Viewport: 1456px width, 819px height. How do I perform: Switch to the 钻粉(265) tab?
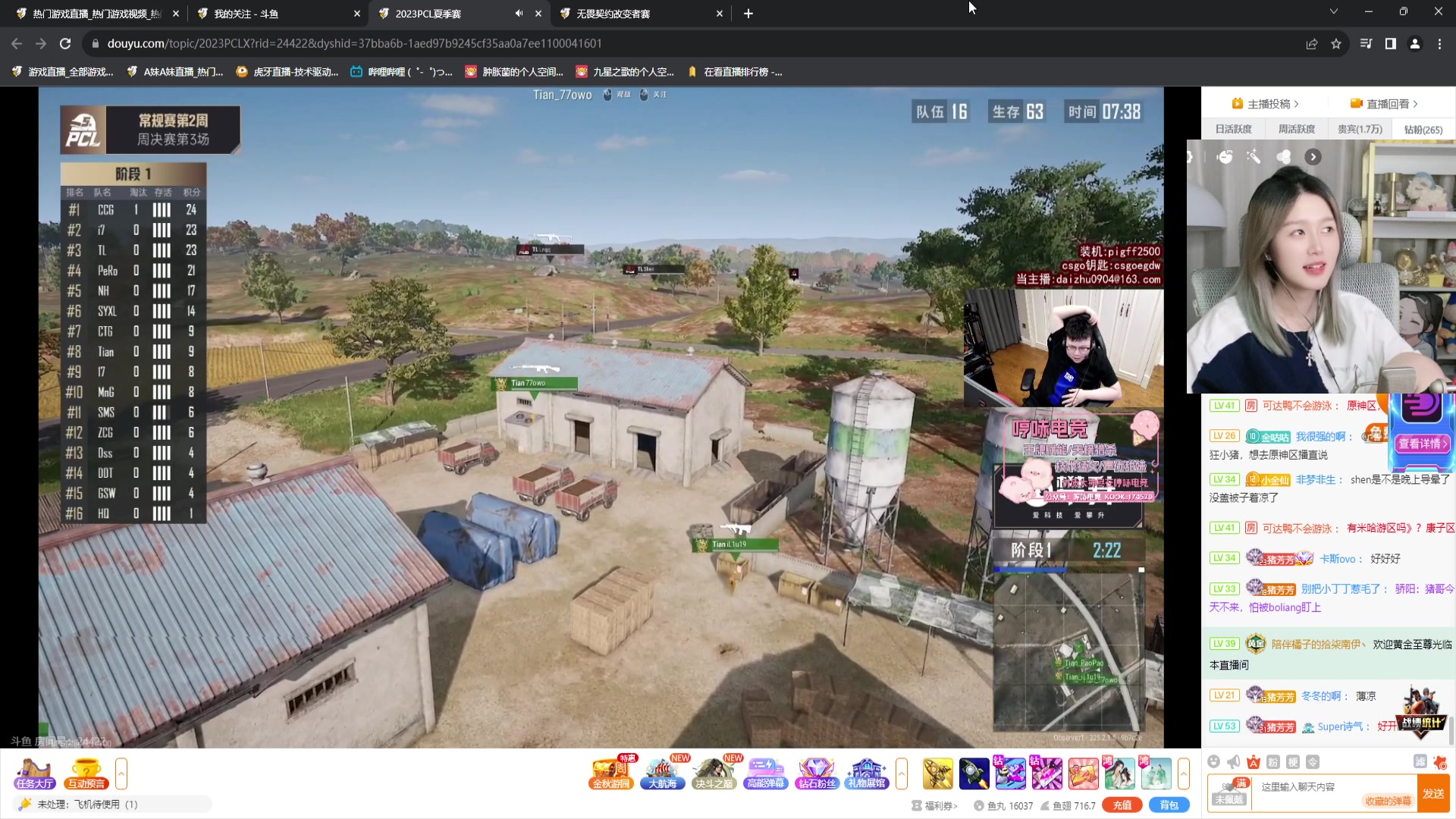[x=1423, y=130]
